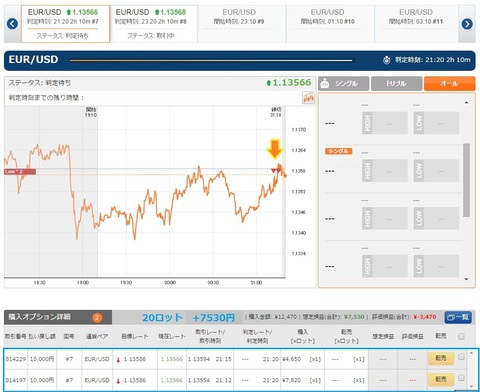Switch to トリプル option tab
This screenshot has height=392, width=480.
point(396,83)
